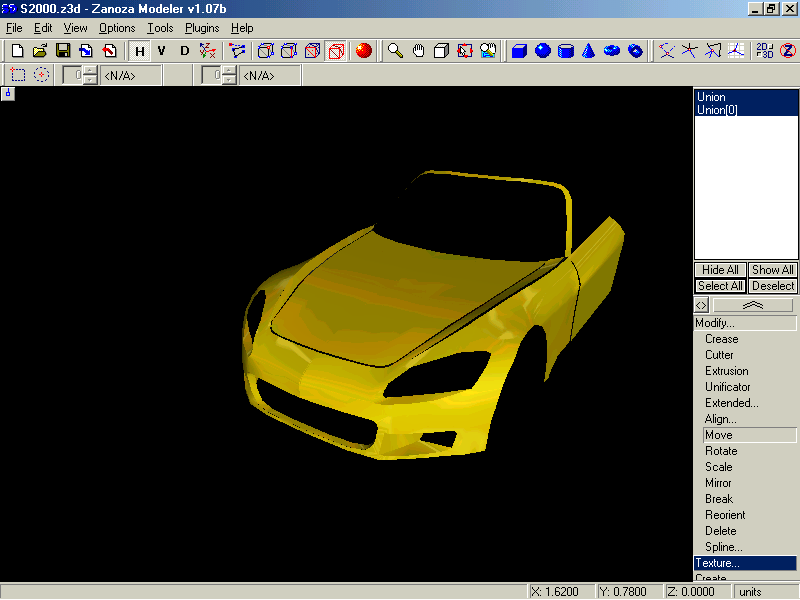Collapse the panel with double chevron button
Screen dimensions: 800x600
[x=753, y=305]
